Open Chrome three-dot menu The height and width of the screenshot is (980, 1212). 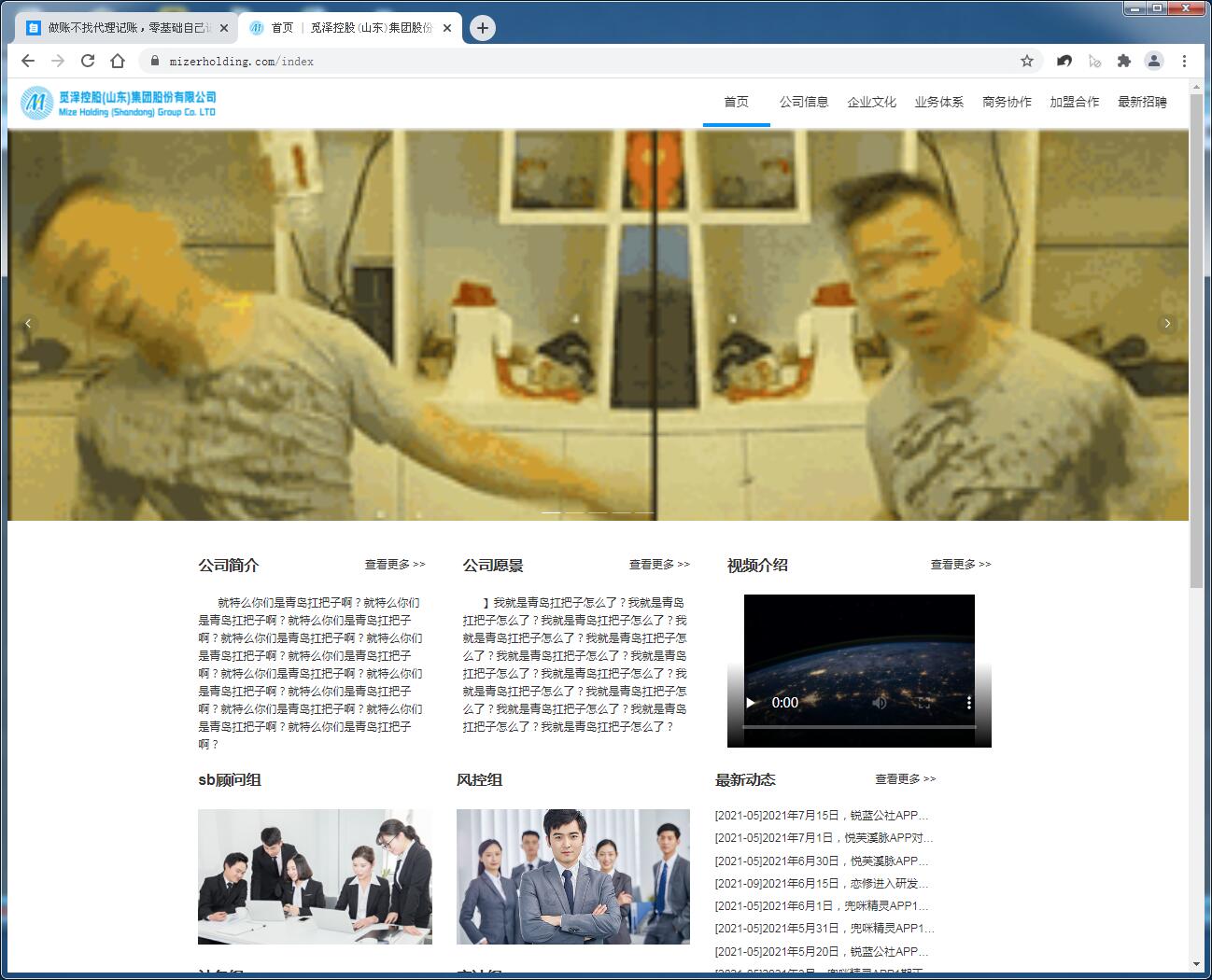tap(1184, 61)
